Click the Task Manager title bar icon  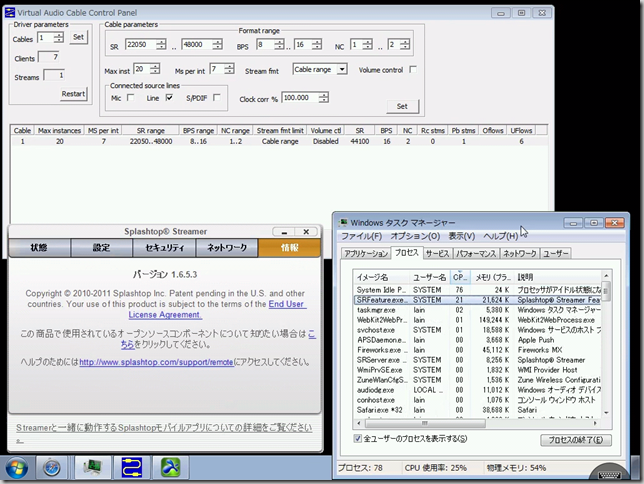[x=344, y=222]
